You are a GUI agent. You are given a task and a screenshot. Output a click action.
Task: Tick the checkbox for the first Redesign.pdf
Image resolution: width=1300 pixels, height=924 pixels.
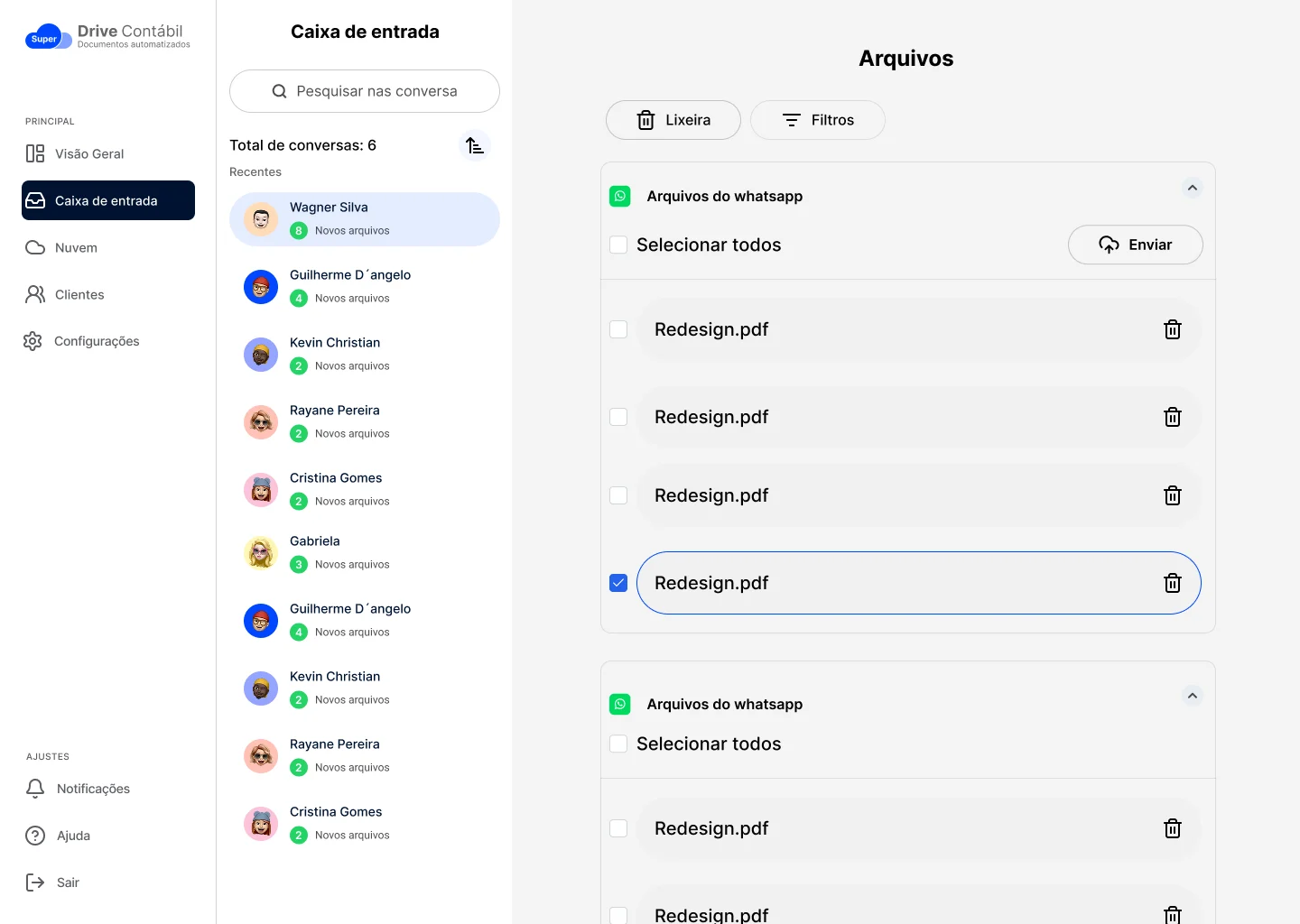click(618, 330)
